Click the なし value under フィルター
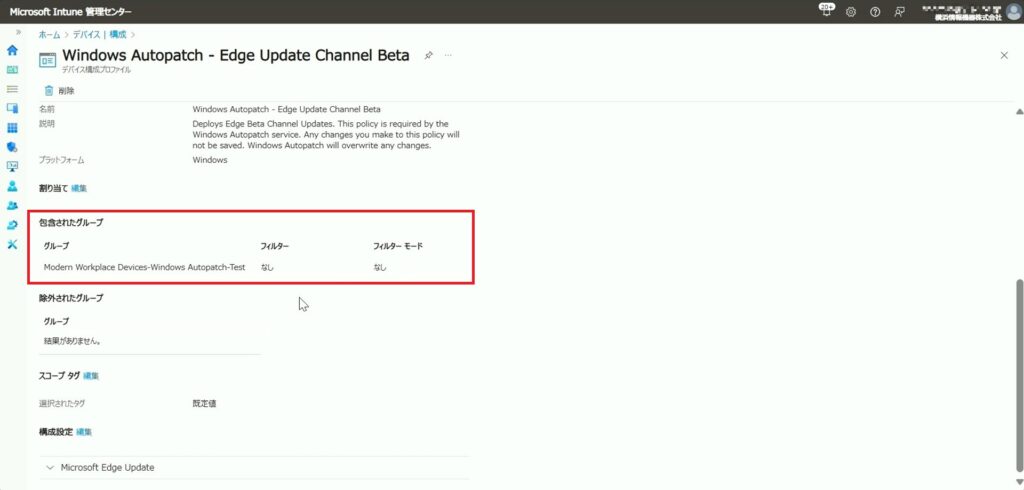 pyautogui.click(x=267, y=267)
